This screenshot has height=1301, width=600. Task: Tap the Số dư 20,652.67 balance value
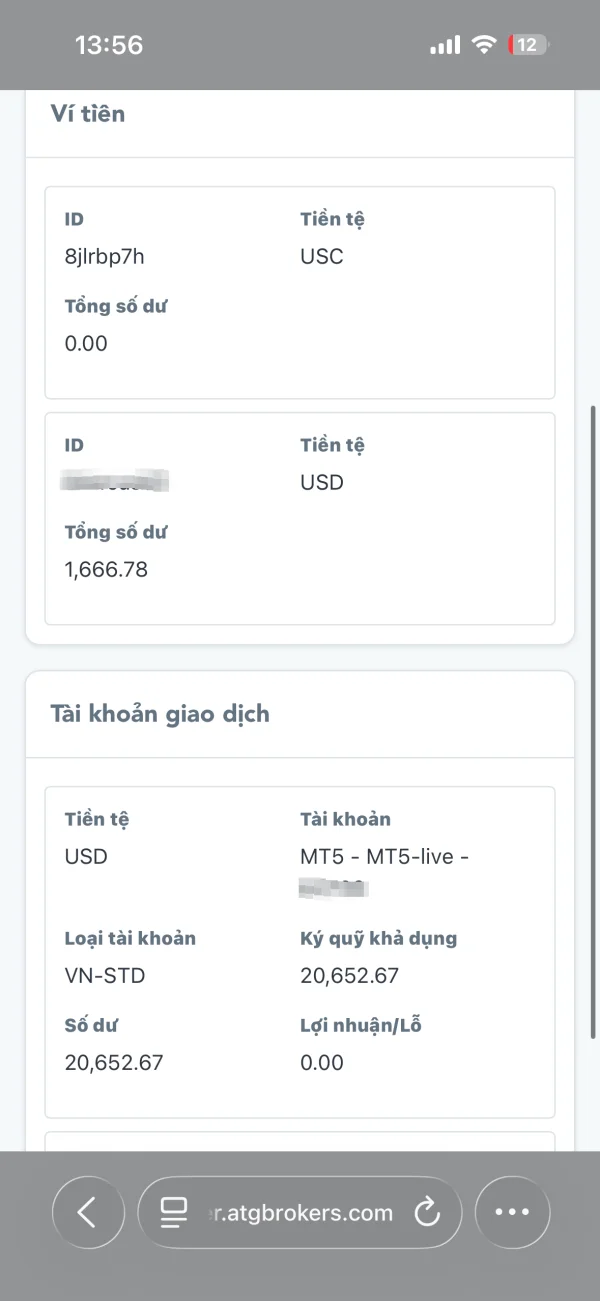tap(114, 1063)
